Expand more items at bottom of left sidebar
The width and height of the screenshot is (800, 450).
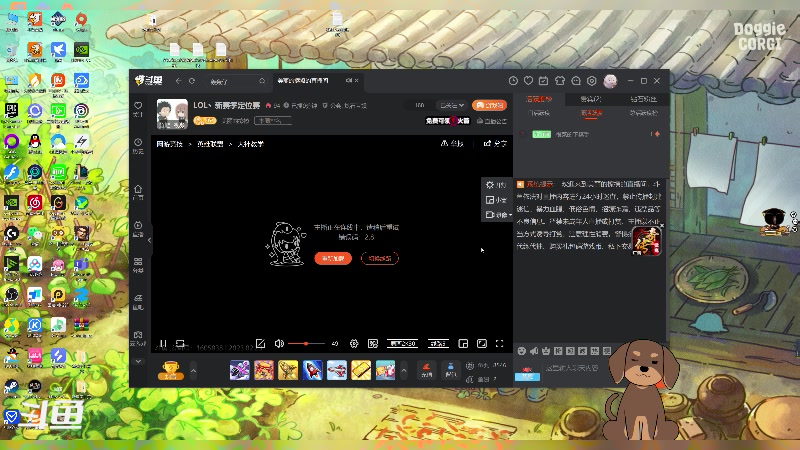(138, 361)
